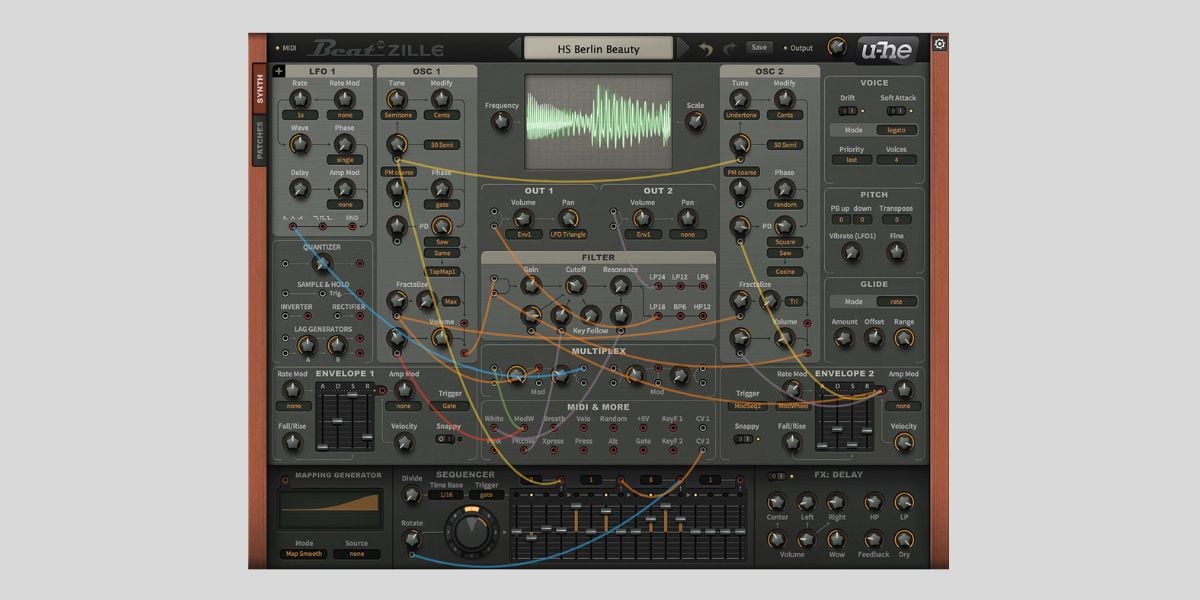The width and height of the screenshot is (1200, 600).
Task: Open the Sequencer Time Base '1/16' dropdown
Action: [x=445, y=494]
